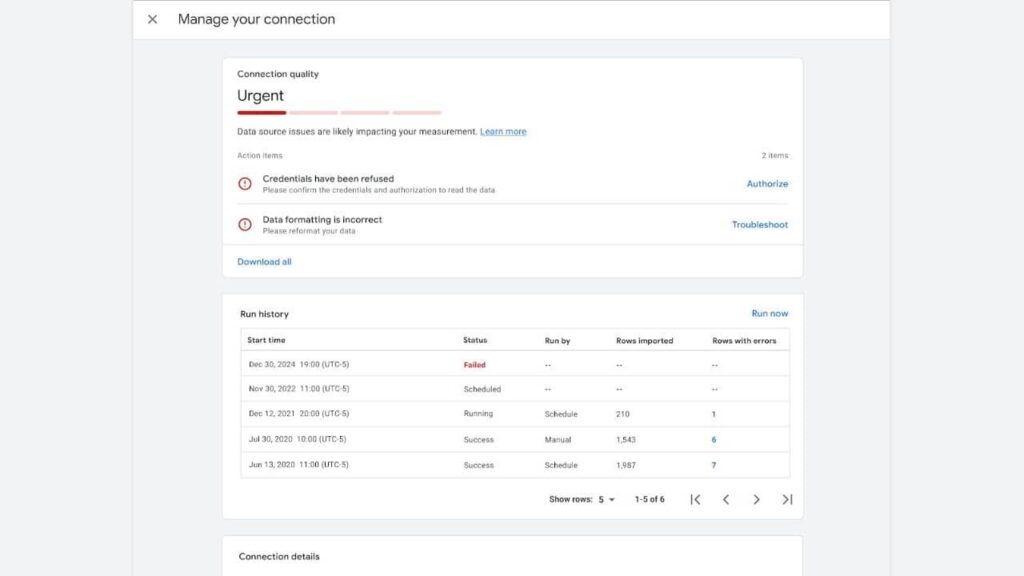This screenshot has width=1024, height=576.
Task: Go to next page of run history
Action: (756, 499)
